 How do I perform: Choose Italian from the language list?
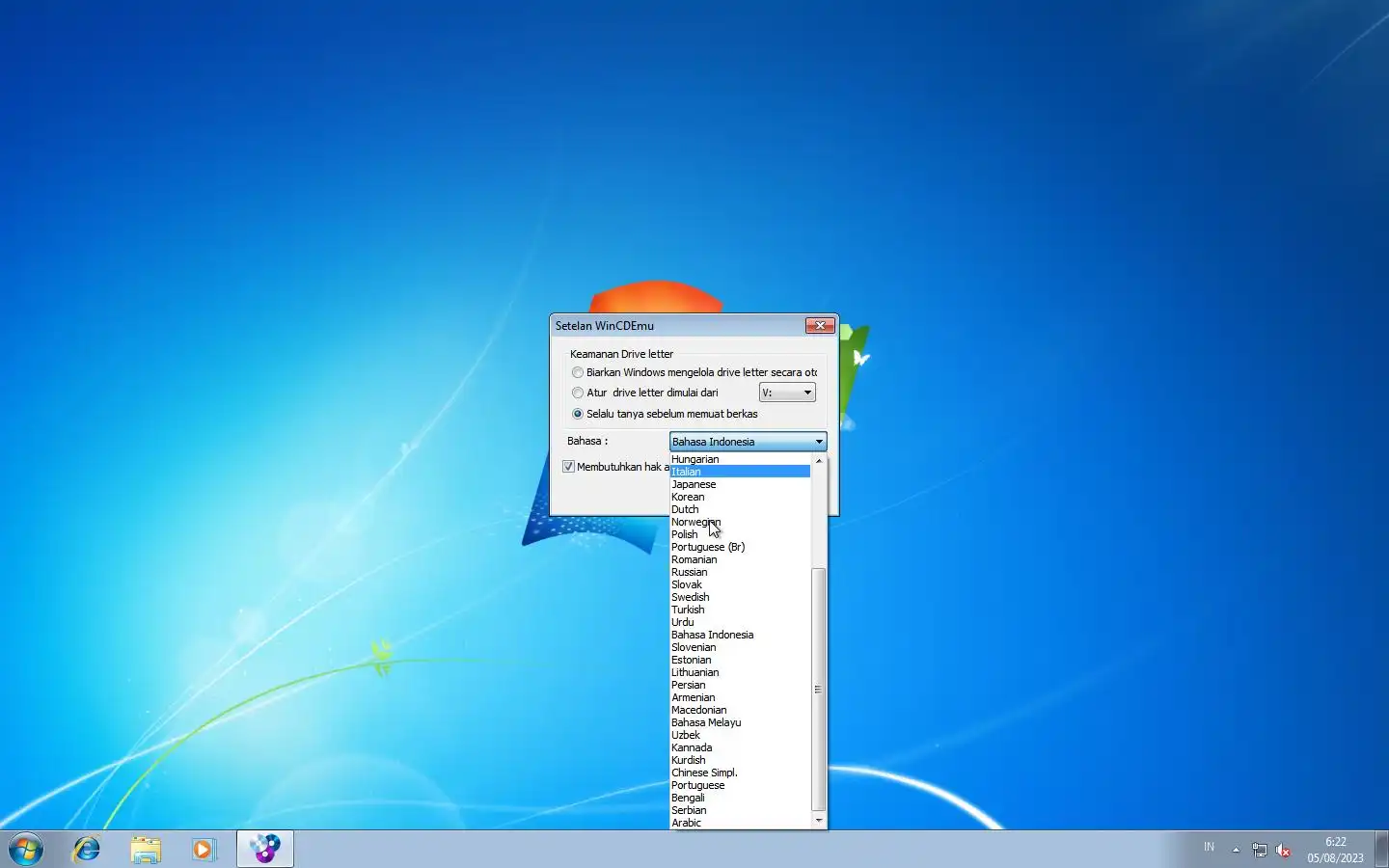740,472
